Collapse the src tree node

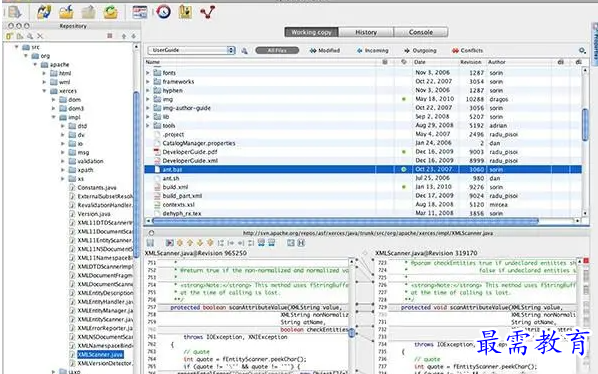point(16,47)
